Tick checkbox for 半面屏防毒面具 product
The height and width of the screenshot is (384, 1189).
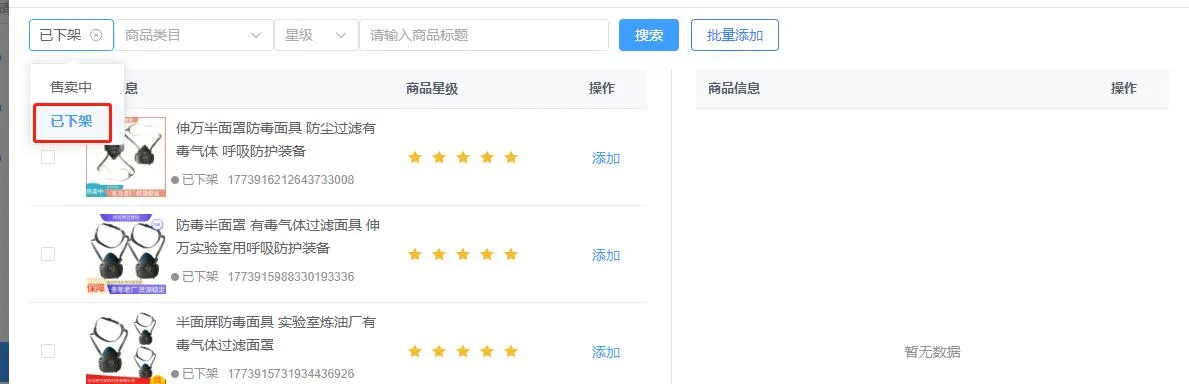(x=48, y=351)
